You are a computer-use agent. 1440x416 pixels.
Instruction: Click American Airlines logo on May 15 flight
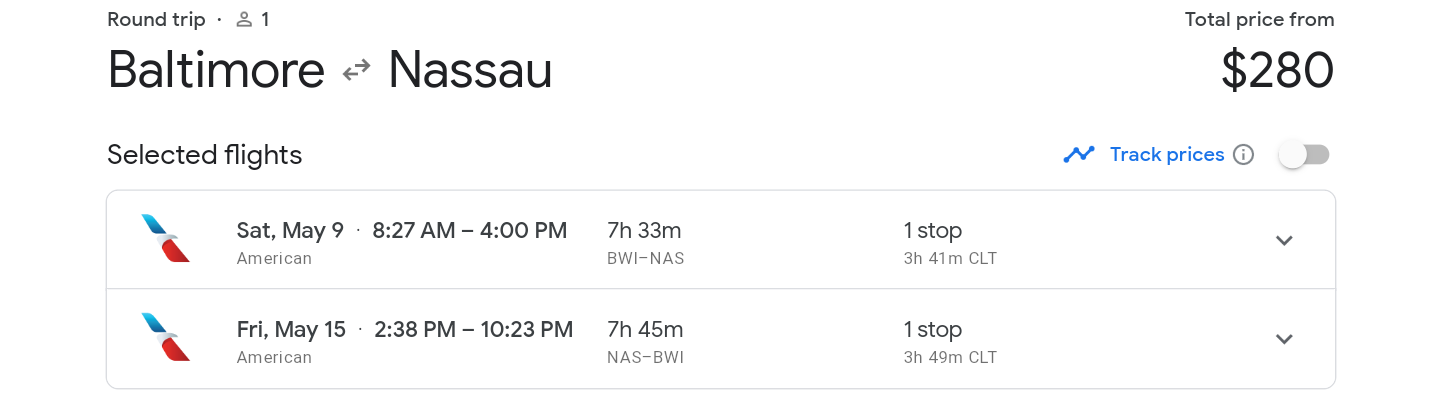166,338
